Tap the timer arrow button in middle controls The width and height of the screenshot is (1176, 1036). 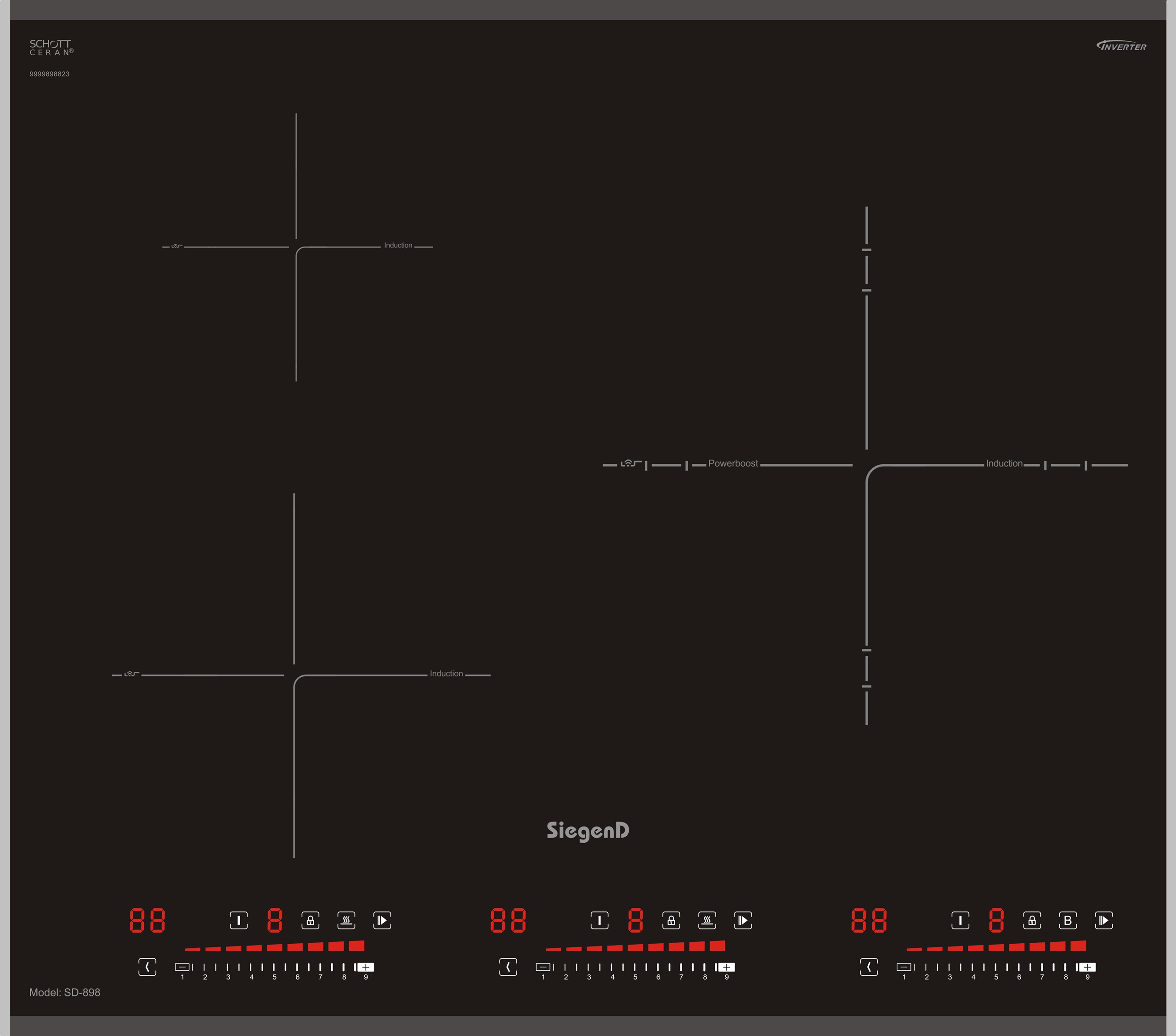tap(508, 967)
